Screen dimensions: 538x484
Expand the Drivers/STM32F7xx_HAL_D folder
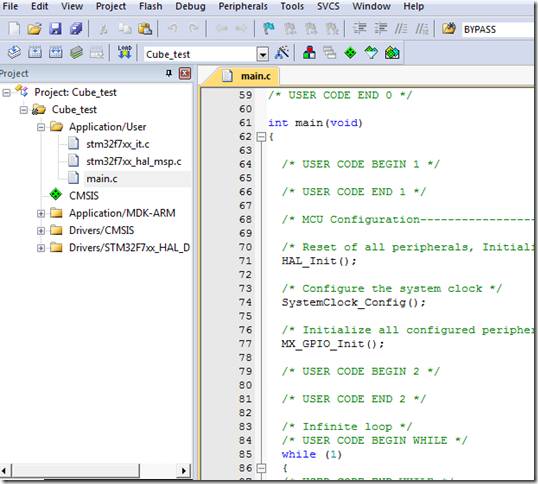41,248
